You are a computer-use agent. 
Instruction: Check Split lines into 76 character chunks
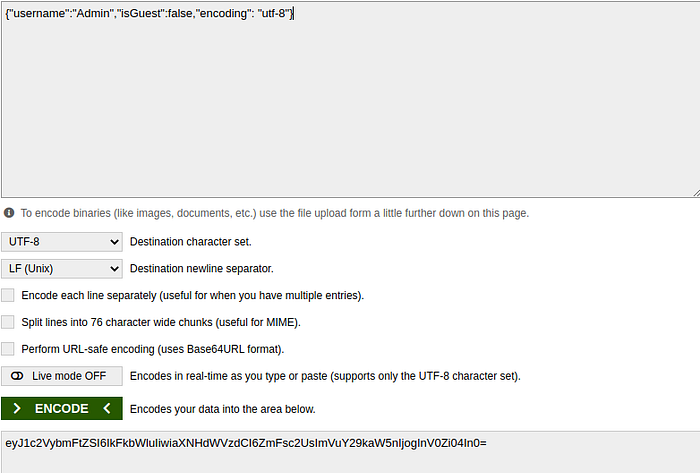click(8, 322)
